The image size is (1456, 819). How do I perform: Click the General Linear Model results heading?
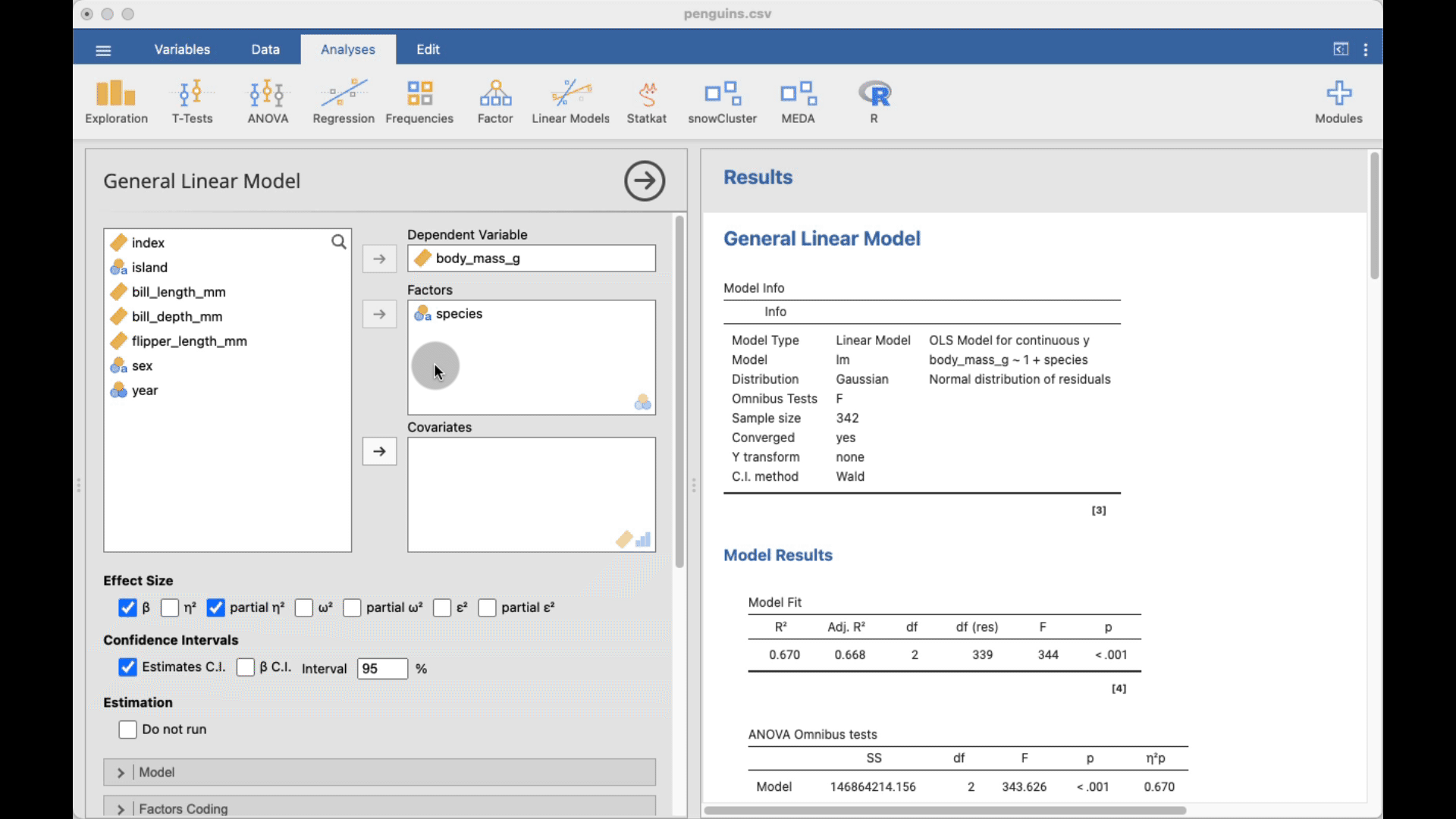coord(822,239)
